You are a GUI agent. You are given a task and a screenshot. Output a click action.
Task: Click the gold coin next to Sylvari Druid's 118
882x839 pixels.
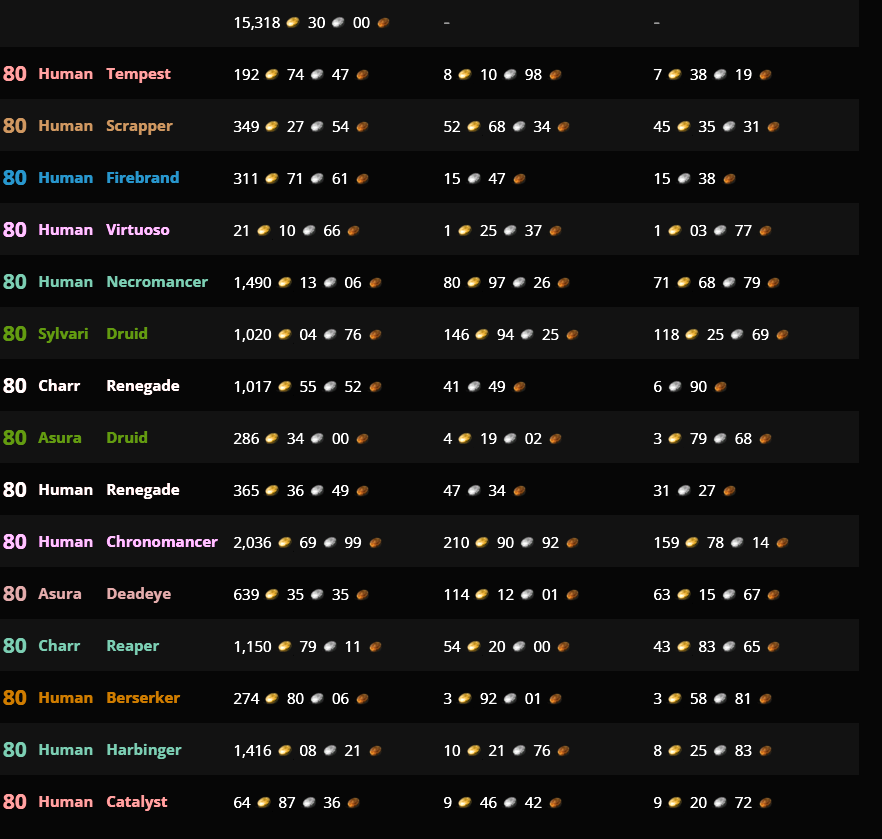[692, 335]
